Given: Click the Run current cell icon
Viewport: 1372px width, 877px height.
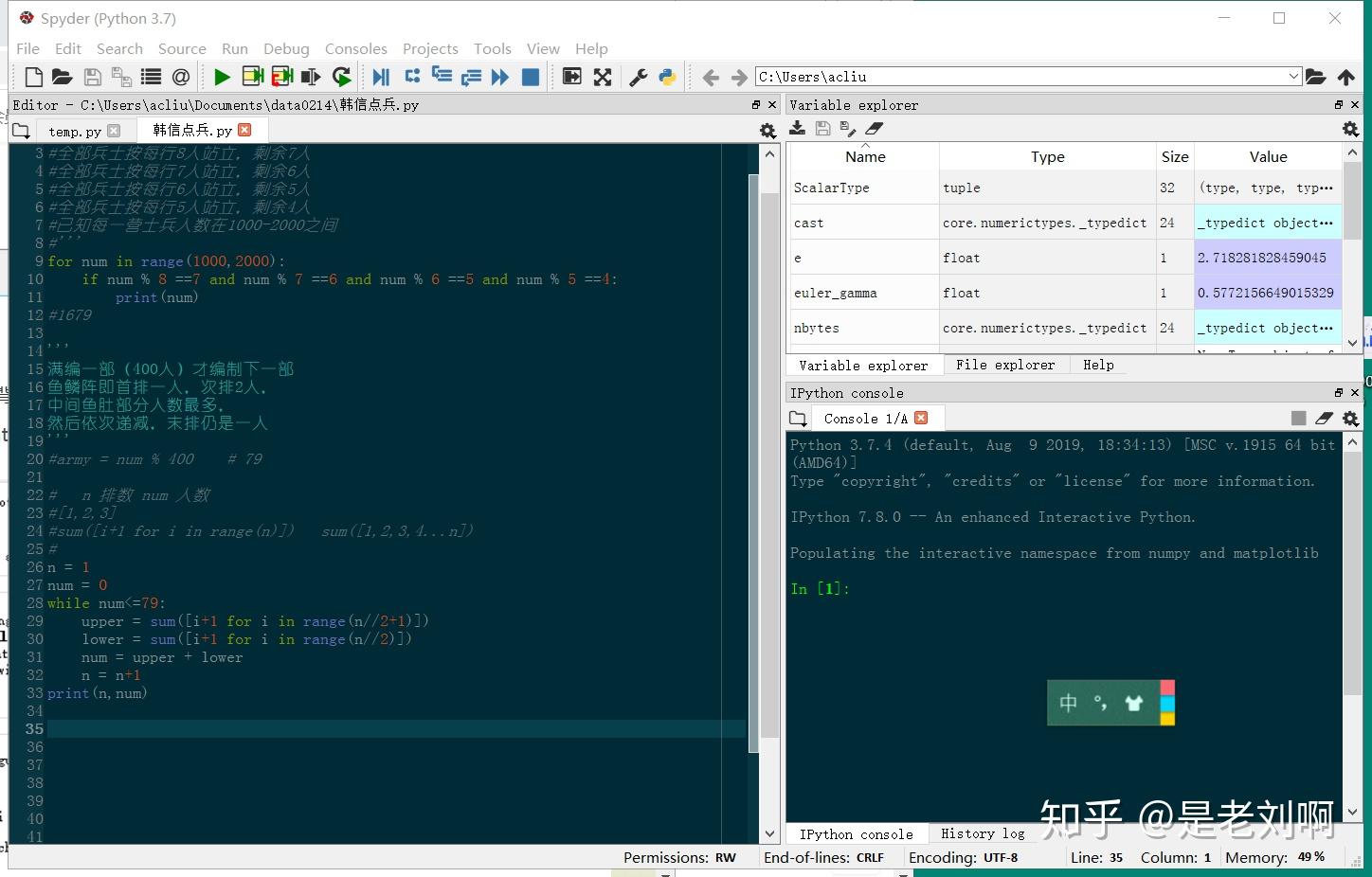Looking at the screenshot, I should (252, 77).
